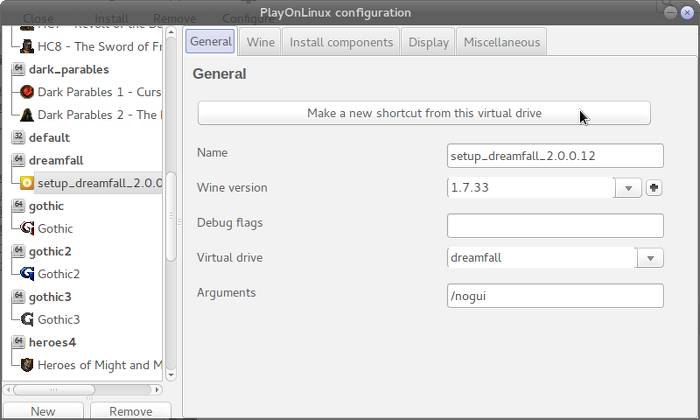
Task: Select the Virtual drive dreamfall combo box
Action: 555,258
